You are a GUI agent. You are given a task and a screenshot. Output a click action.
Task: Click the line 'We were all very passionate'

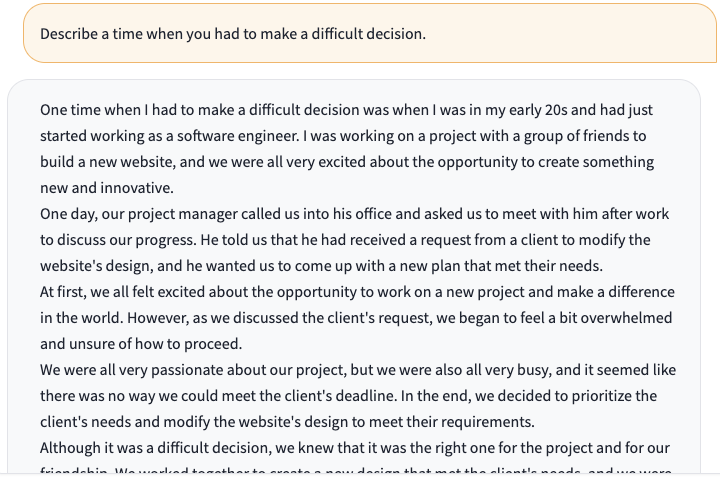pos(358,370)
